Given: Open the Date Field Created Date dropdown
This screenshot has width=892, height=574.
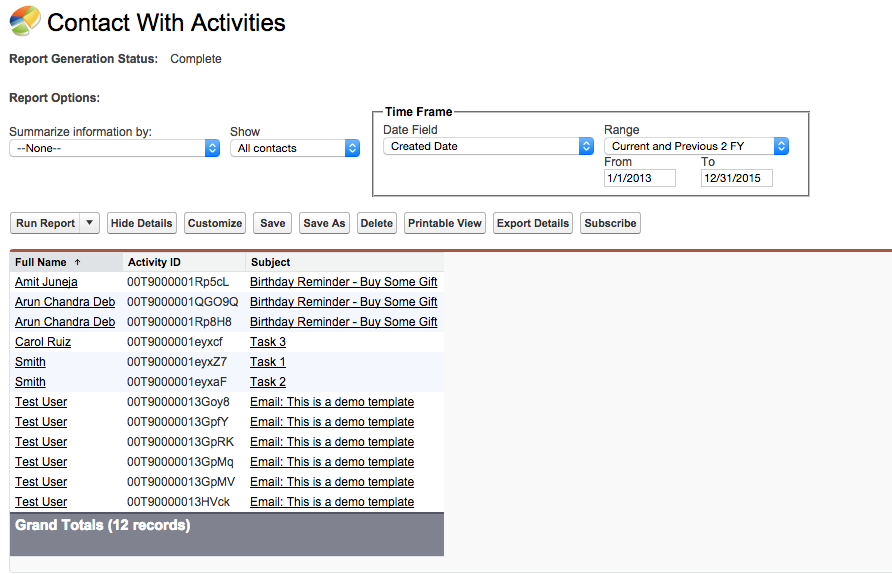Looking at the screenshot, I should coord(488,146).
